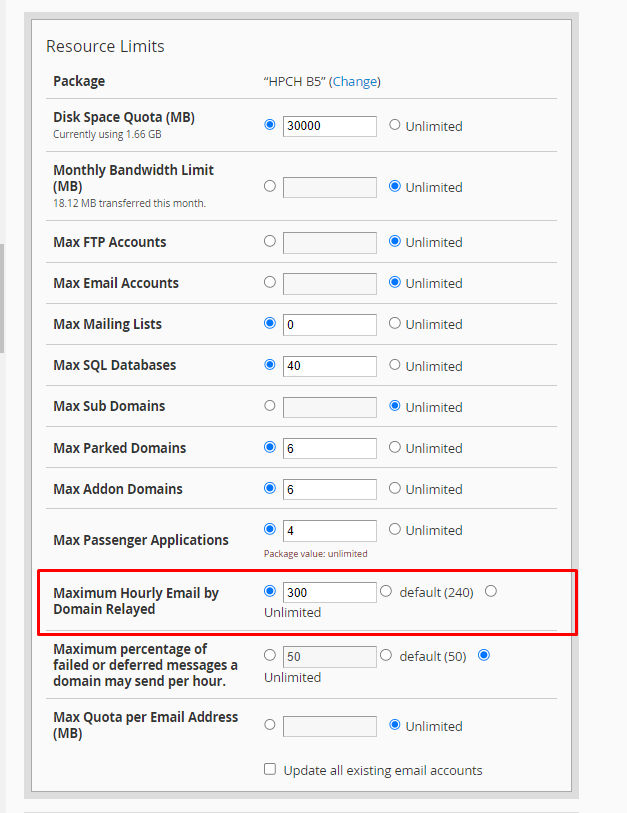The height and width of the screenshot is (813, 627).
Task: Select custom value radio for Max Sub Domains
Action: pos(270,406)
